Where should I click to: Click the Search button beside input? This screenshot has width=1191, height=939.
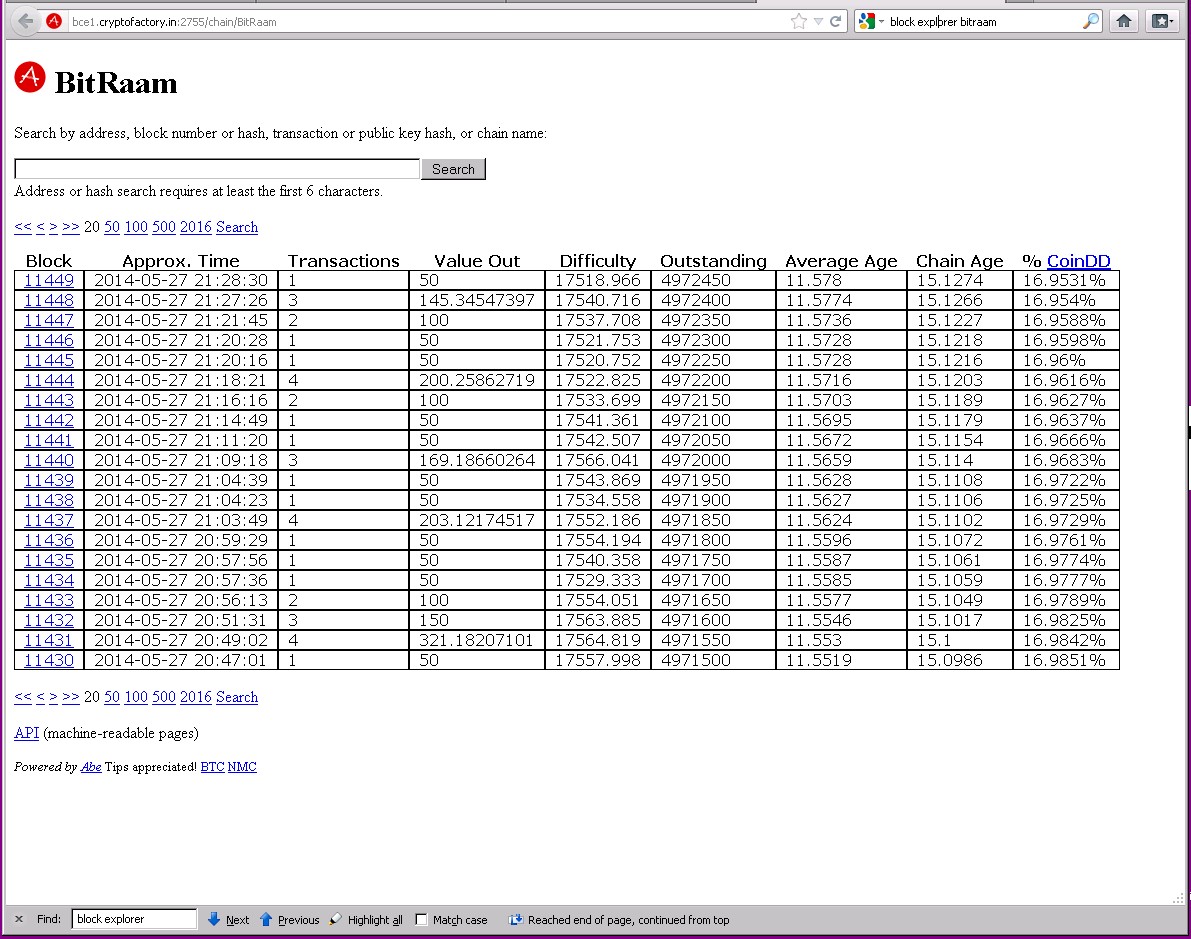click(453, 169)
